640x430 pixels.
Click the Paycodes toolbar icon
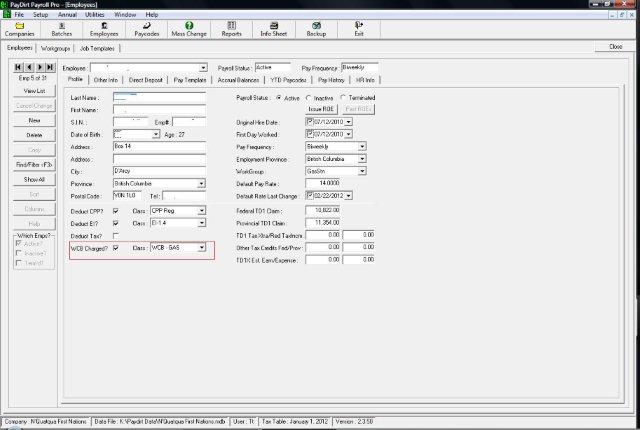point(146,29)
